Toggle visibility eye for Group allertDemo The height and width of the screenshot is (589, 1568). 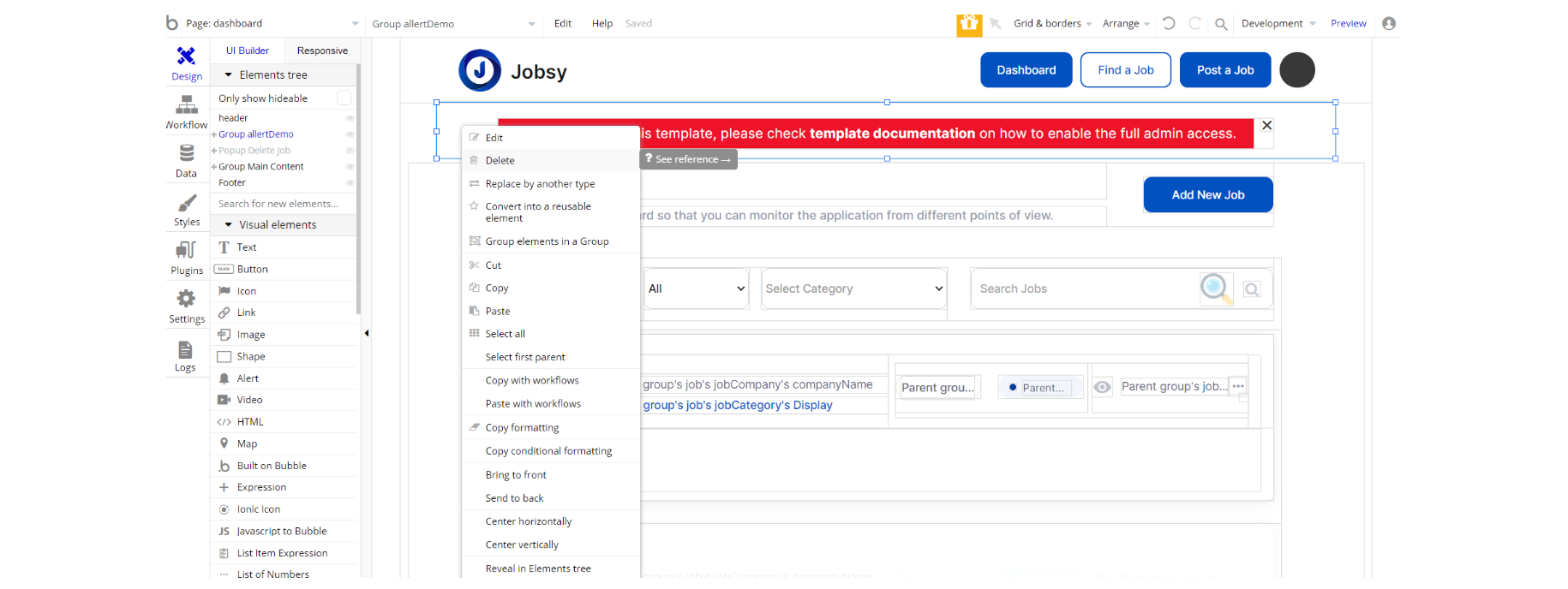[x=350, y=134]
